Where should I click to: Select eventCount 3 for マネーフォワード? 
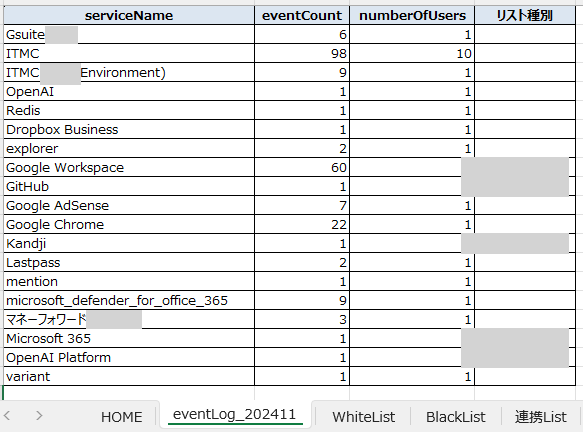302,319
